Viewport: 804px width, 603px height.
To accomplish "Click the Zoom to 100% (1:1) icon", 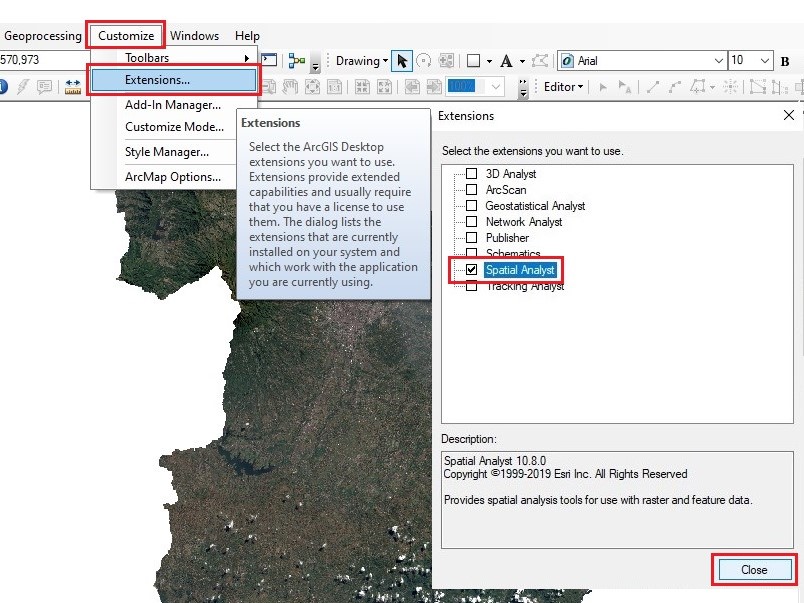I will coord(334,87).
